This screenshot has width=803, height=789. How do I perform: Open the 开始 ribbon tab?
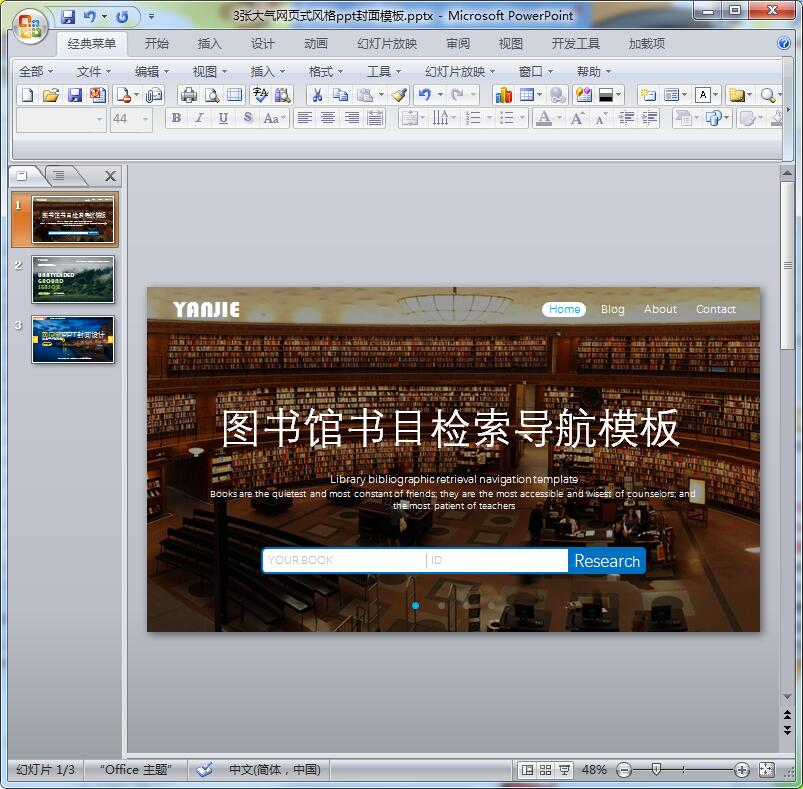pos(157,44)
